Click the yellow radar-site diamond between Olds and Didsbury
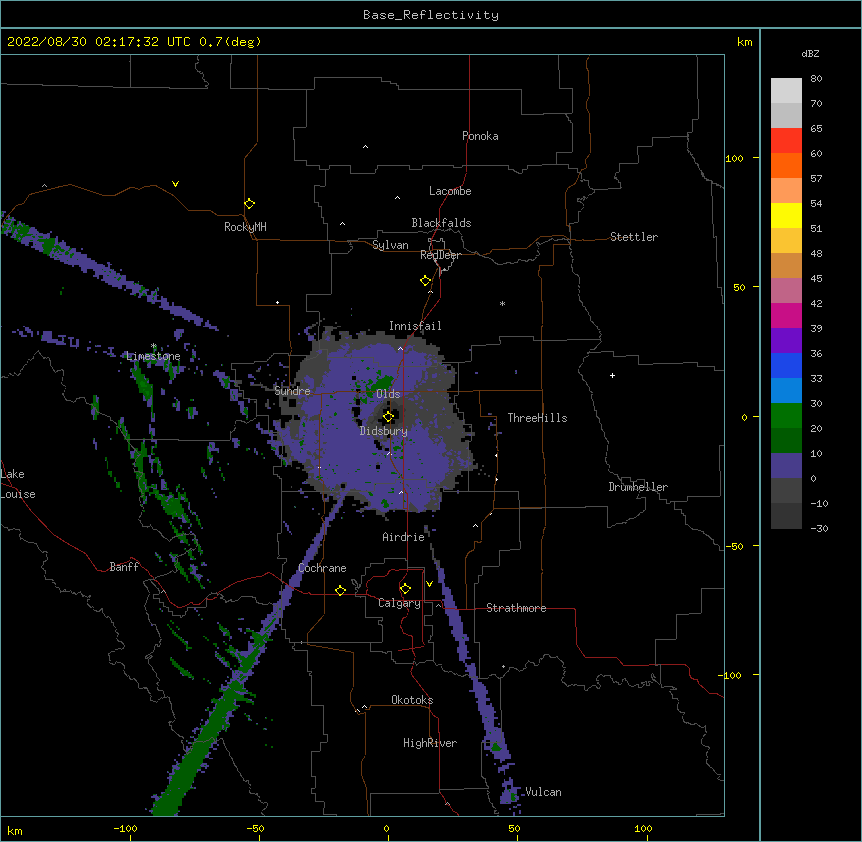Viewport: 862px width, 842px height. pos(388,417)
